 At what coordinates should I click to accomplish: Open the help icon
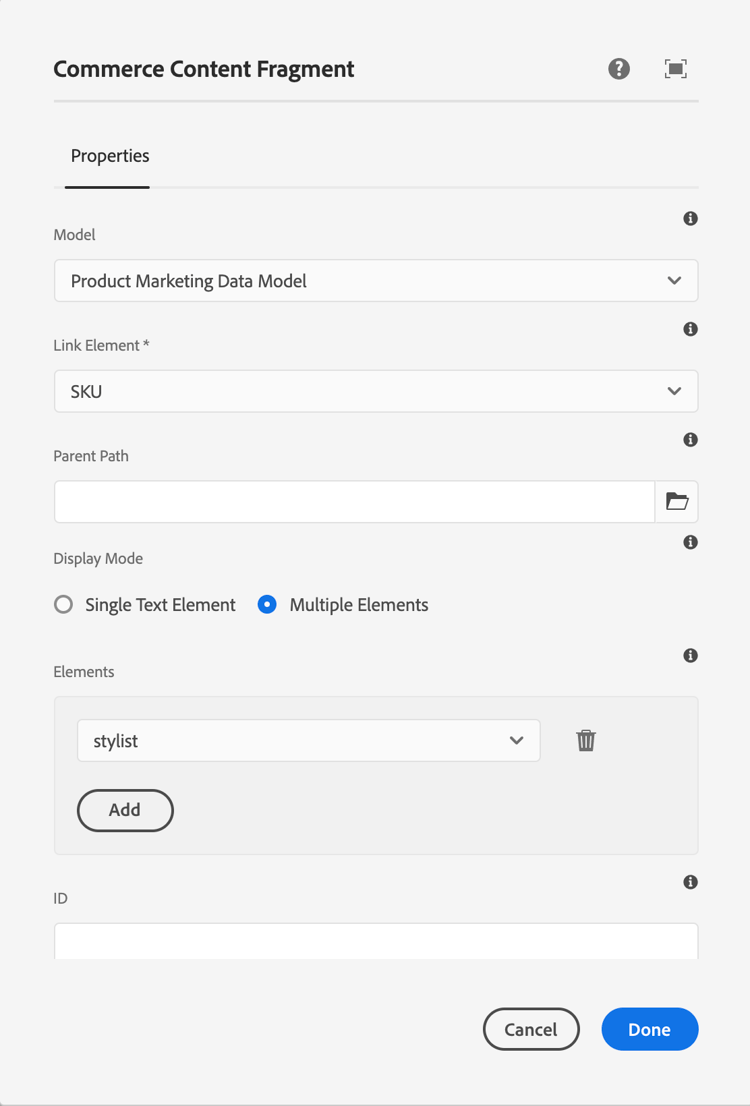point(619,68)
